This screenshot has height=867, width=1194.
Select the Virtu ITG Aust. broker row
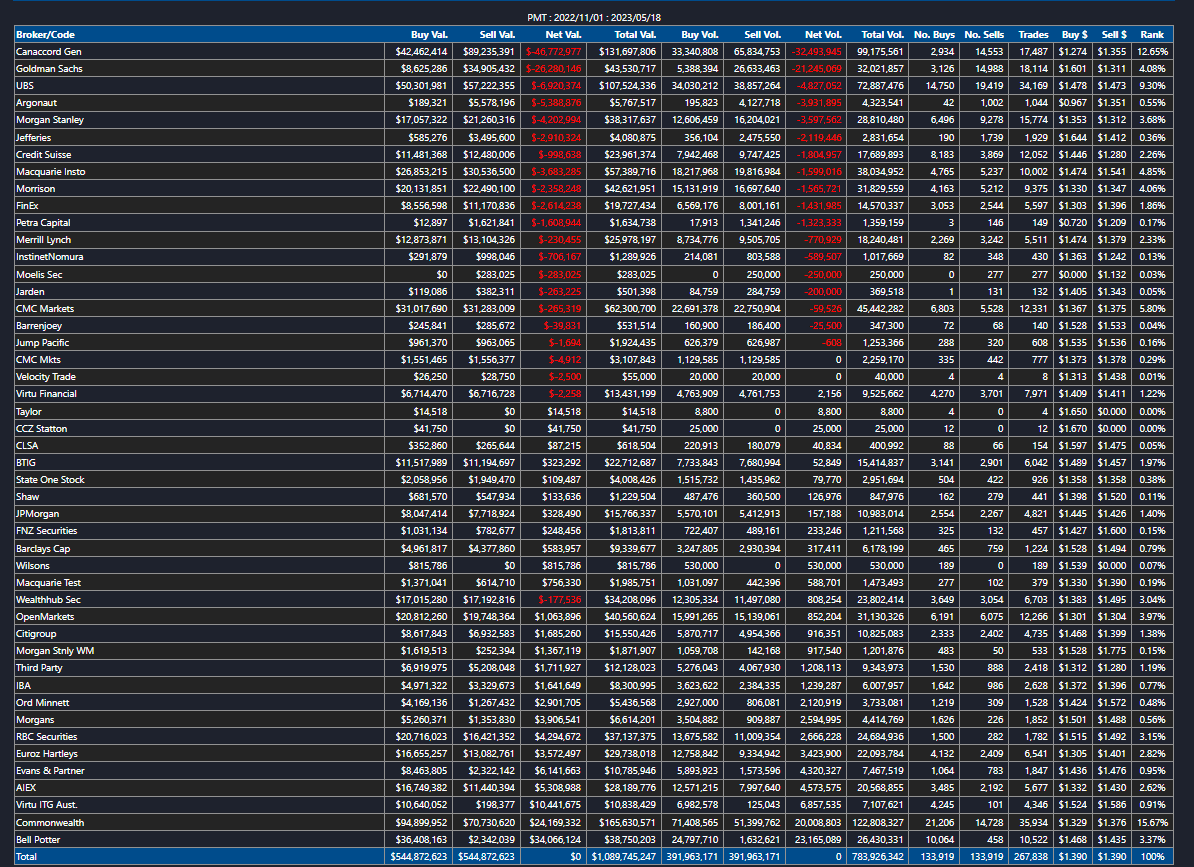(594, 805)
